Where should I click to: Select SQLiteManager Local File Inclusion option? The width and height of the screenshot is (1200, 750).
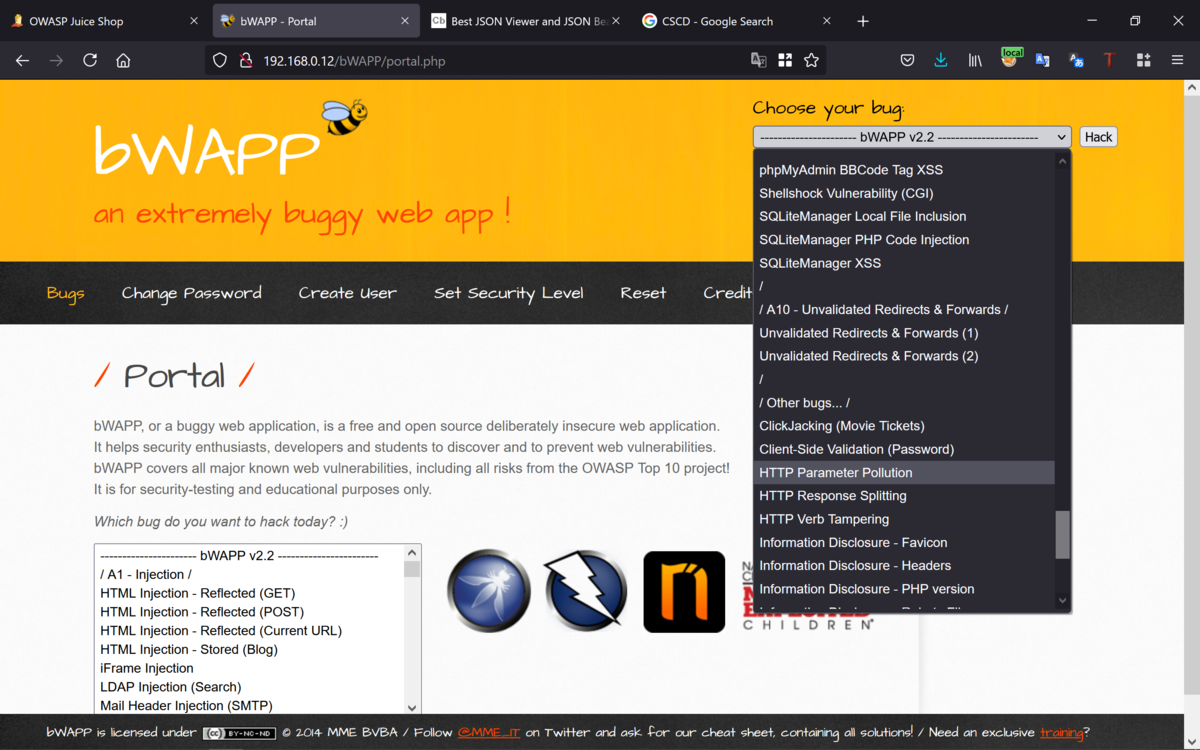[x=904, y=216]
